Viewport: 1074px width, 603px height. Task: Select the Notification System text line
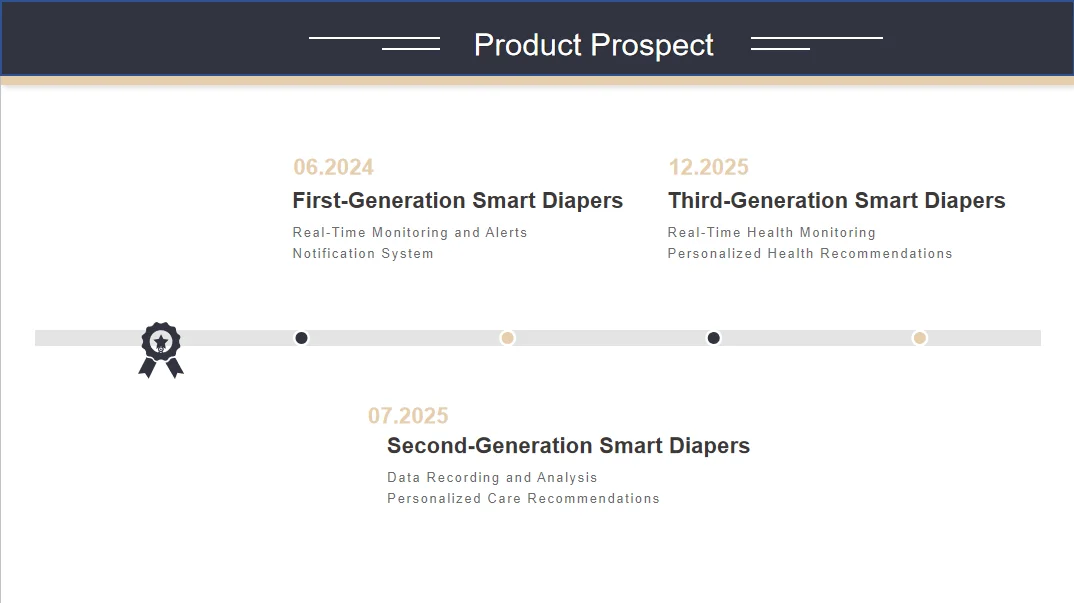[363, 254]
